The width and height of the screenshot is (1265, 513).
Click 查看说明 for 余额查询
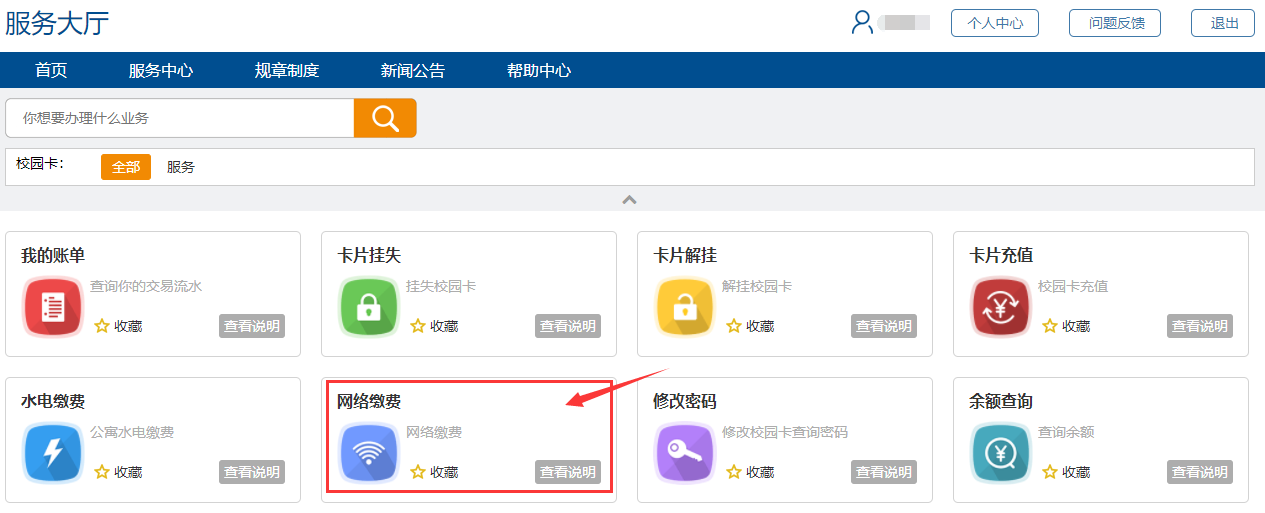[1200, 472]
